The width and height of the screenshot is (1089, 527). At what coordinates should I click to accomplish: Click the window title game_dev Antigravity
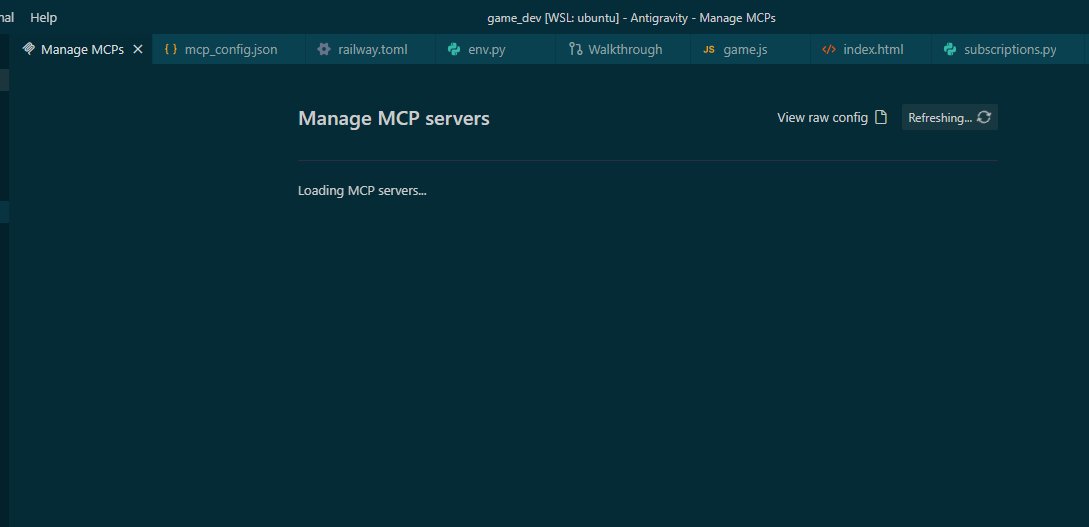tap(631, 18)
